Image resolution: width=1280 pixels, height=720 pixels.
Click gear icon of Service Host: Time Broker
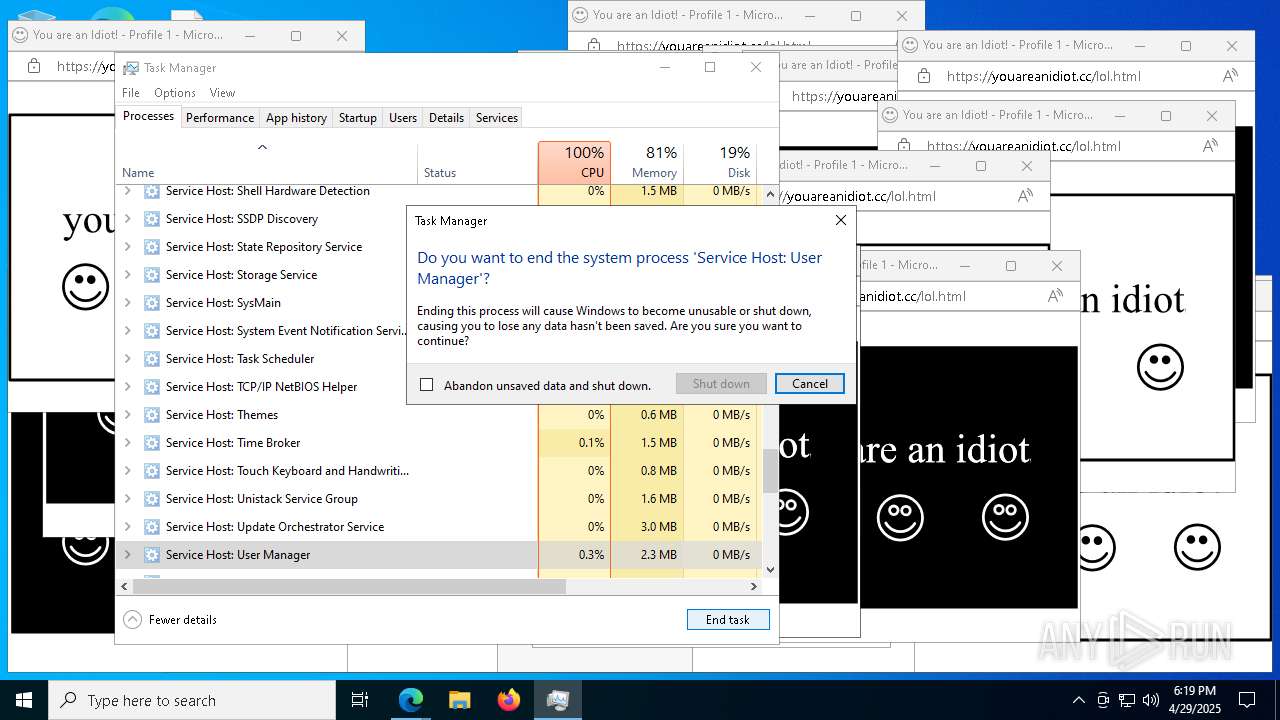pyautogui.click(x=152, y=443)
